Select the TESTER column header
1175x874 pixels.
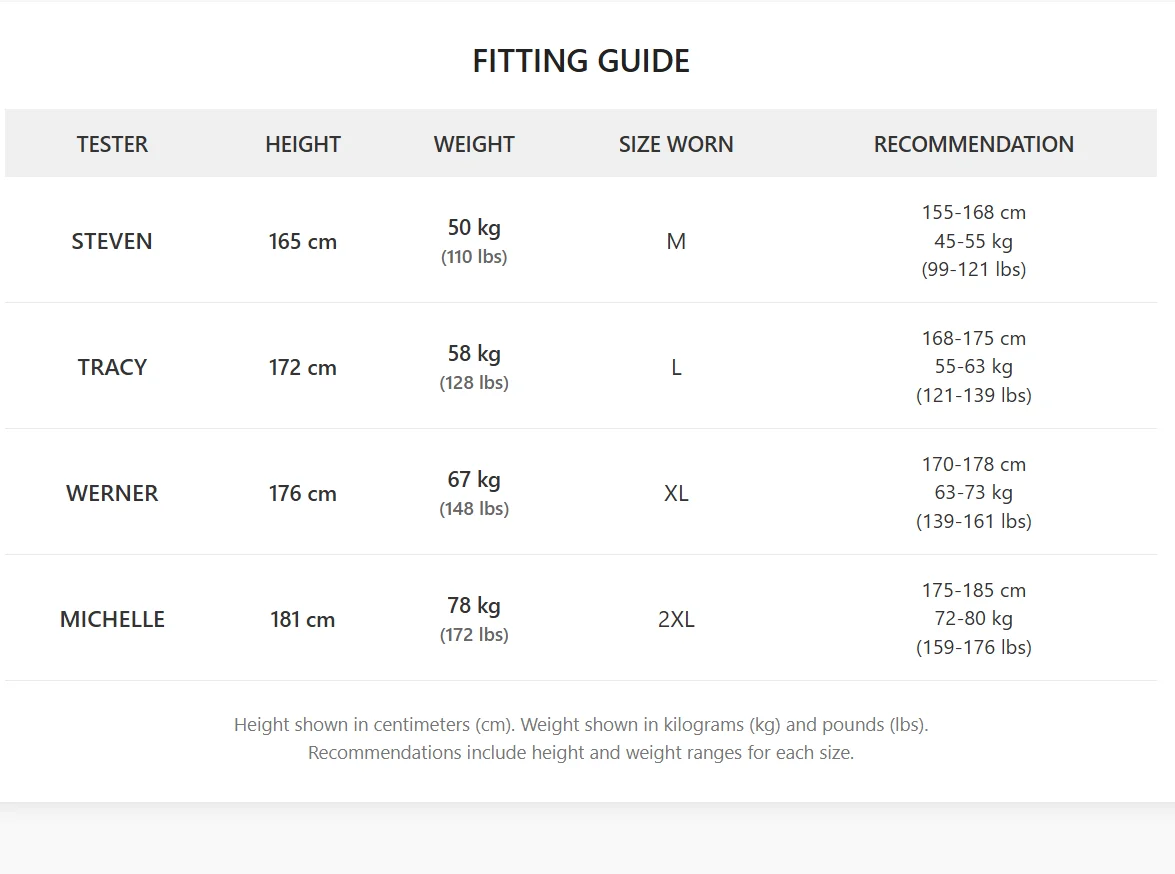pos(112,144)
